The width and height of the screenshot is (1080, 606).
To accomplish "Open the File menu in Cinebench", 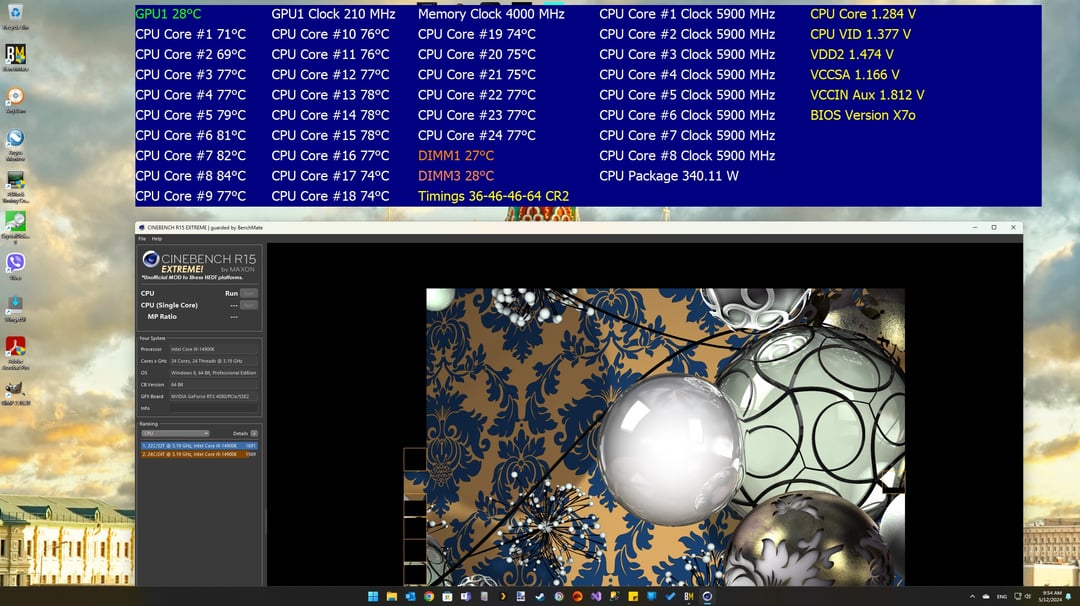I will click(x=142, y=239).
